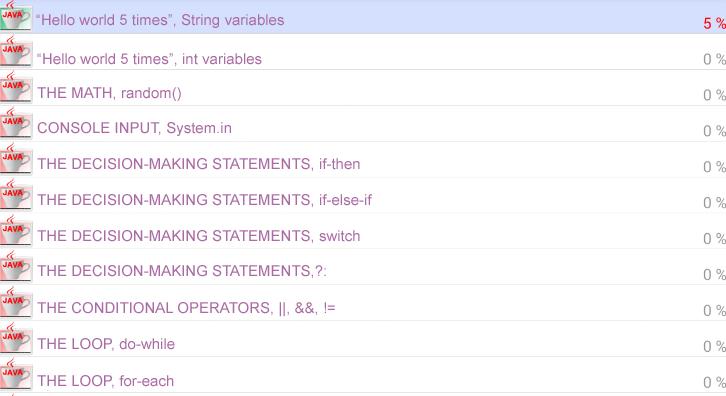Click Java icon beside for-each loop lesson
The image size is (726, 396).
click(16, 376)
